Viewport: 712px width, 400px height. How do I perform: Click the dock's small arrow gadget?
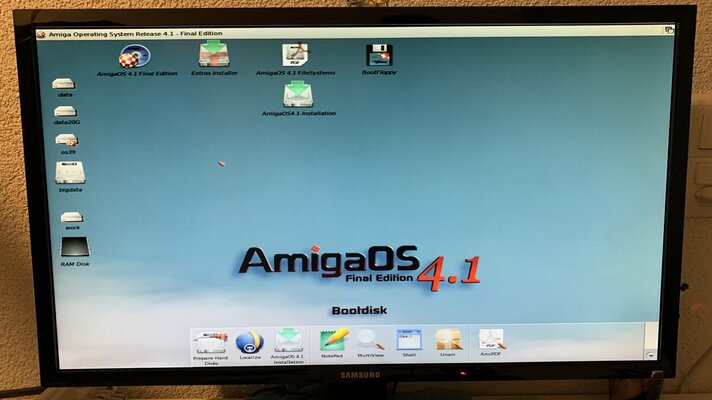click(651, 355)
